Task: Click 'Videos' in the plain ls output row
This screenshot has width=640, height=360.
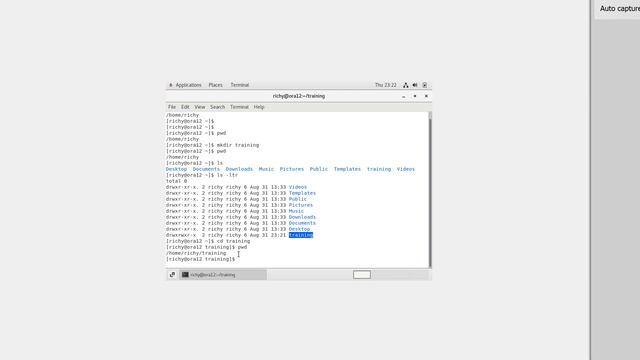Action: click(x=406, y=169)
